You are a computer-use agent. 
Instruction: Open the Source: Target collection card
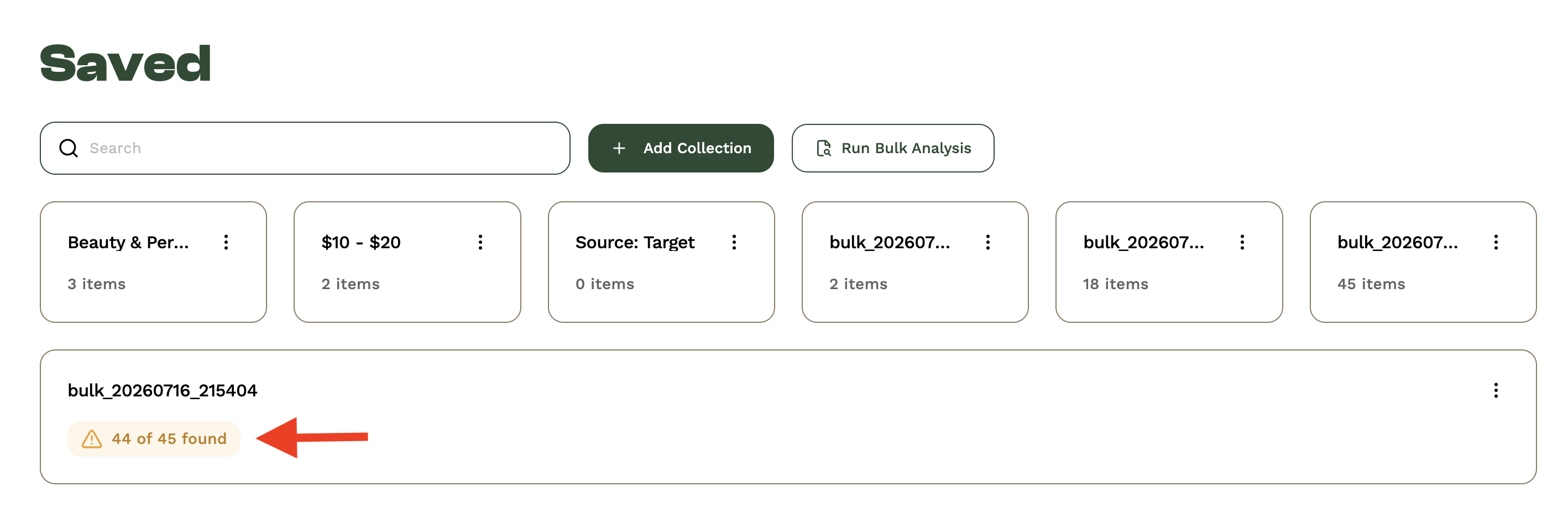661,262
